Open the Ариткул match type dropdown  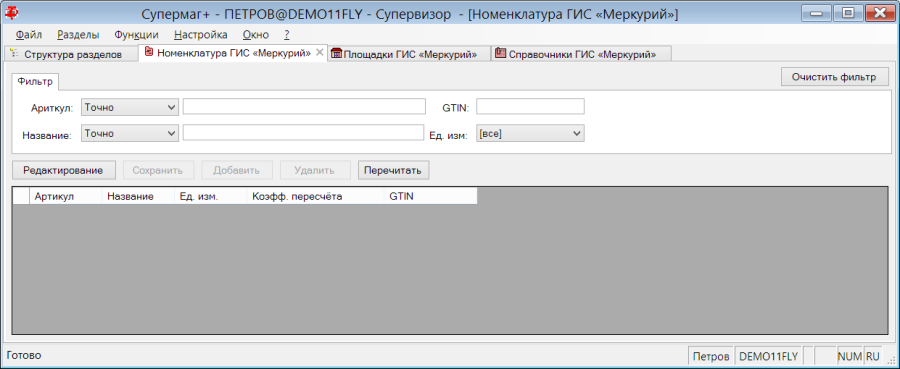pos(130,107)
